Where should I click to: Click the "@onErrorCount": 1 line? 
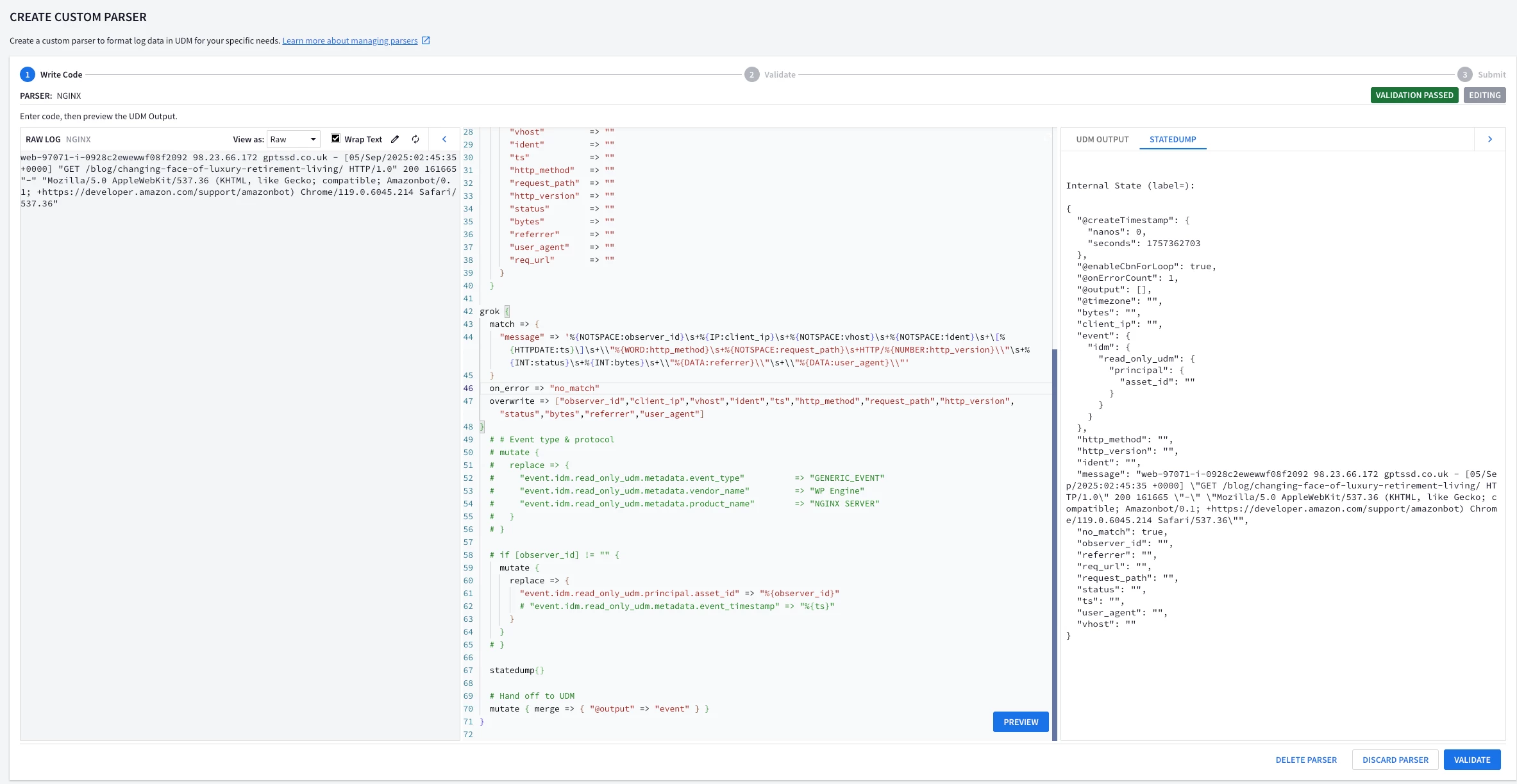coord(1128,278)
